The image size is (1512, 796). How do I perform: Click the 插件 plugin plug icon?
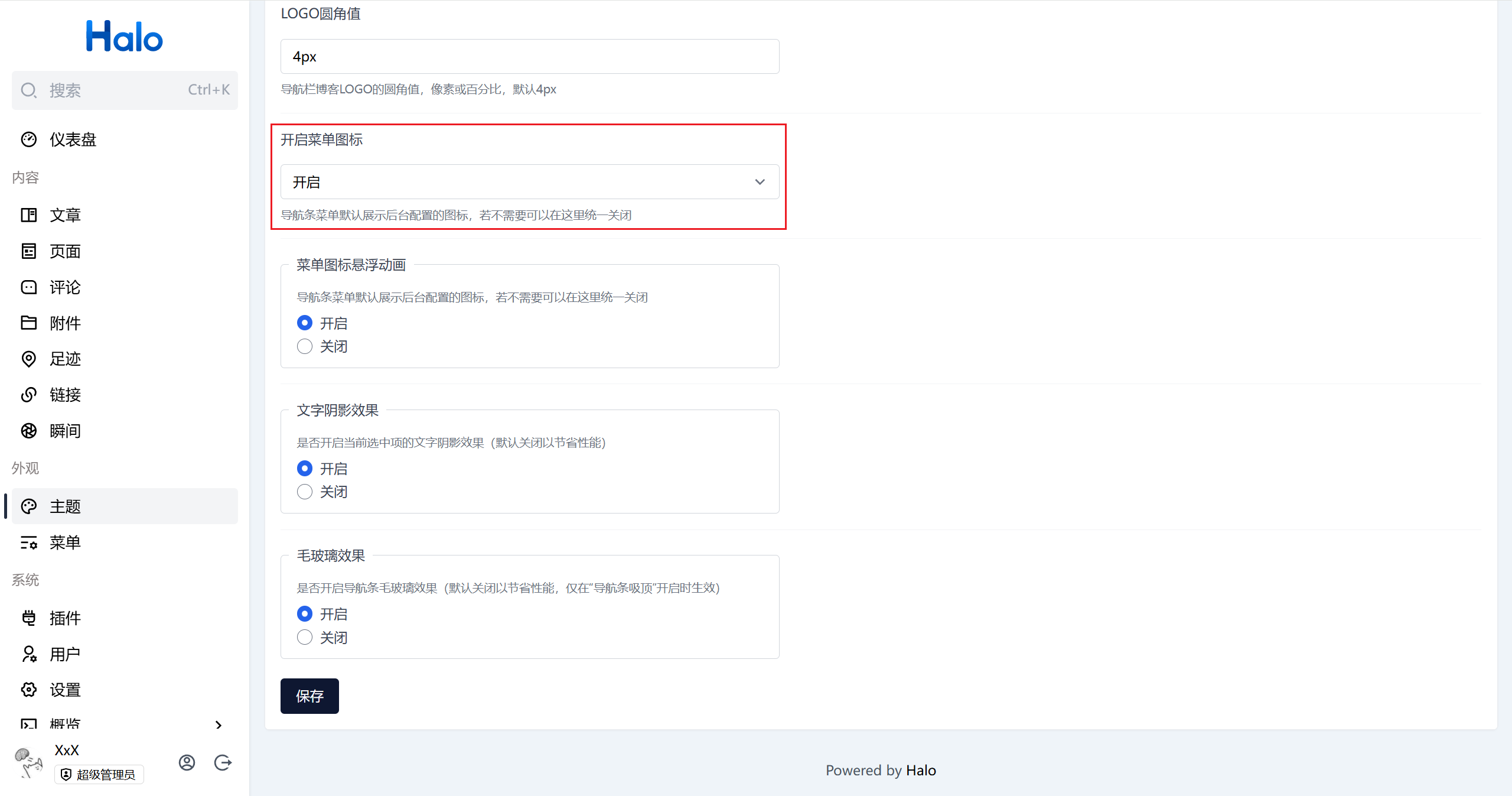[29, 618]
